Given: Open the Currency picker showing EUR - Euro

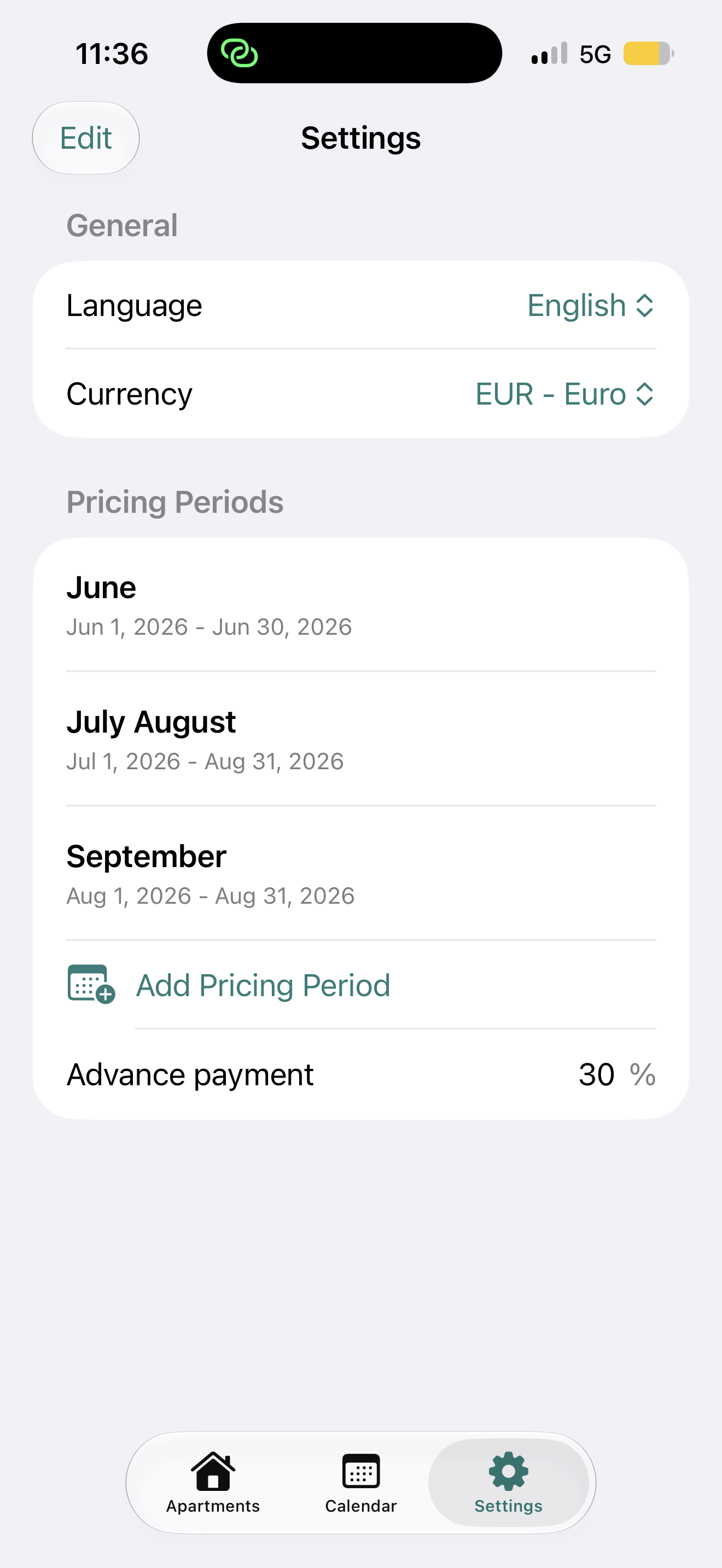Looking at the screenshot, I should point(361,394).
